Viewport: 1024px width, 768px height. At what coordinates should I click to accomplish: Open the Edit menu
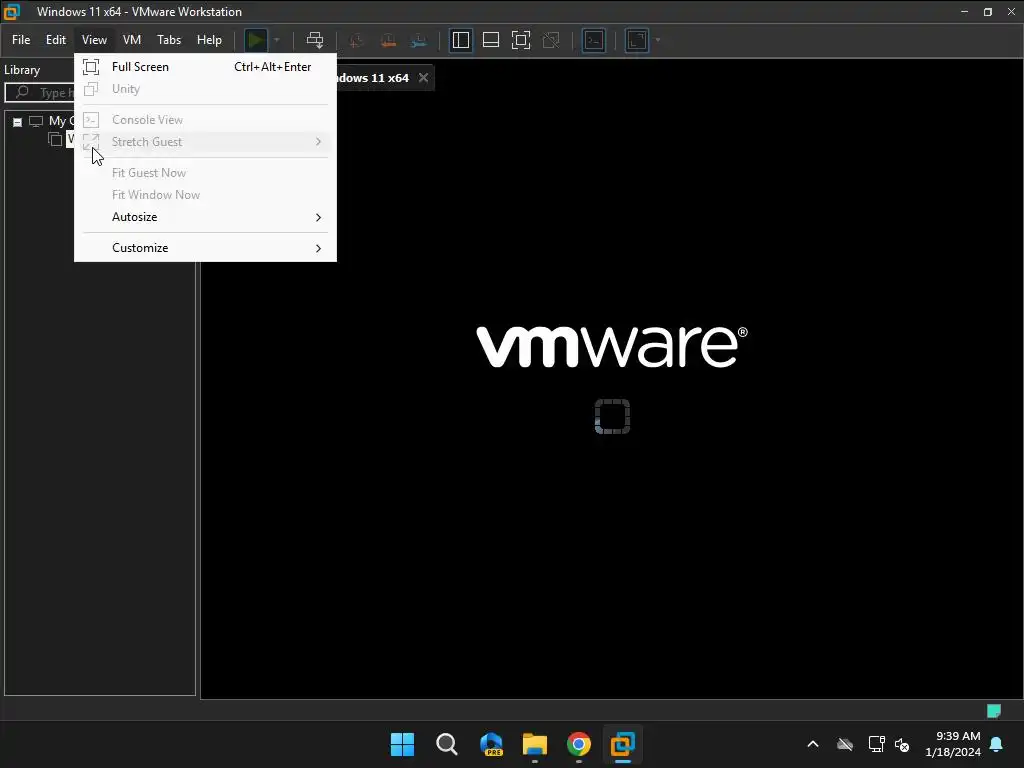click(56, 40)
